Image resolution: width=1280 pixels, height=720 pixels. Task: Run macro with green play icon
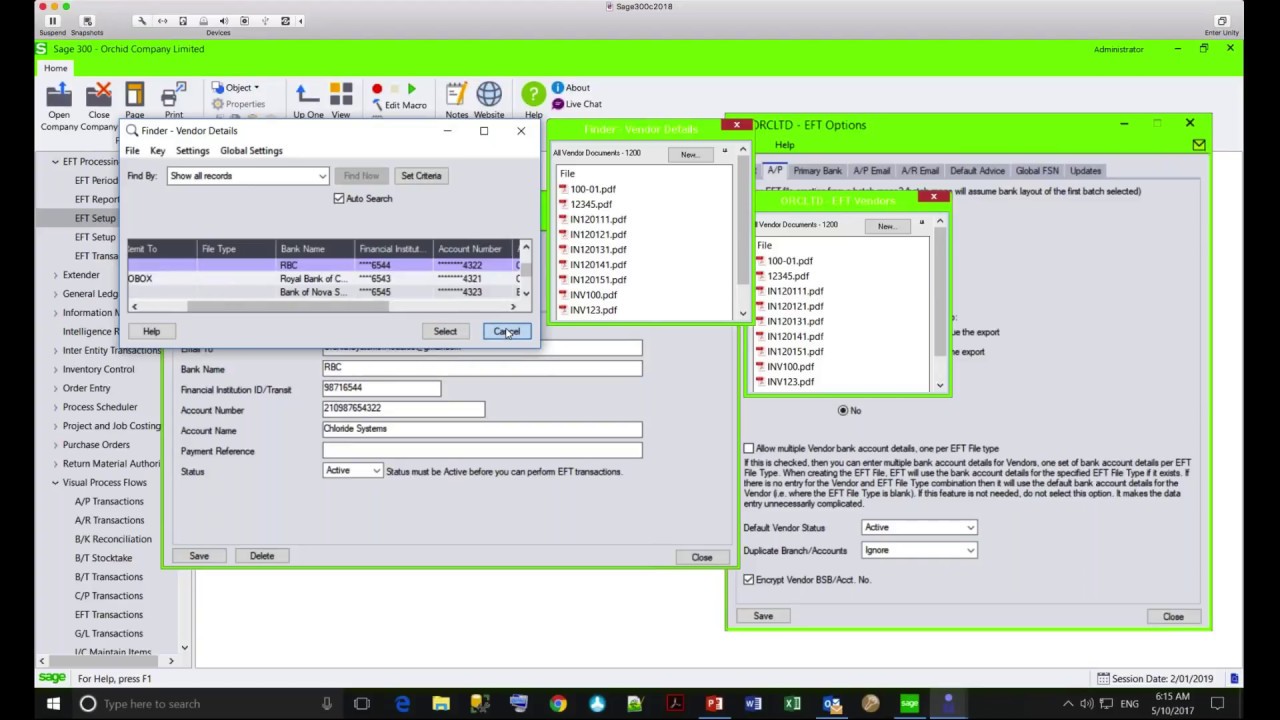pos(411,89)
